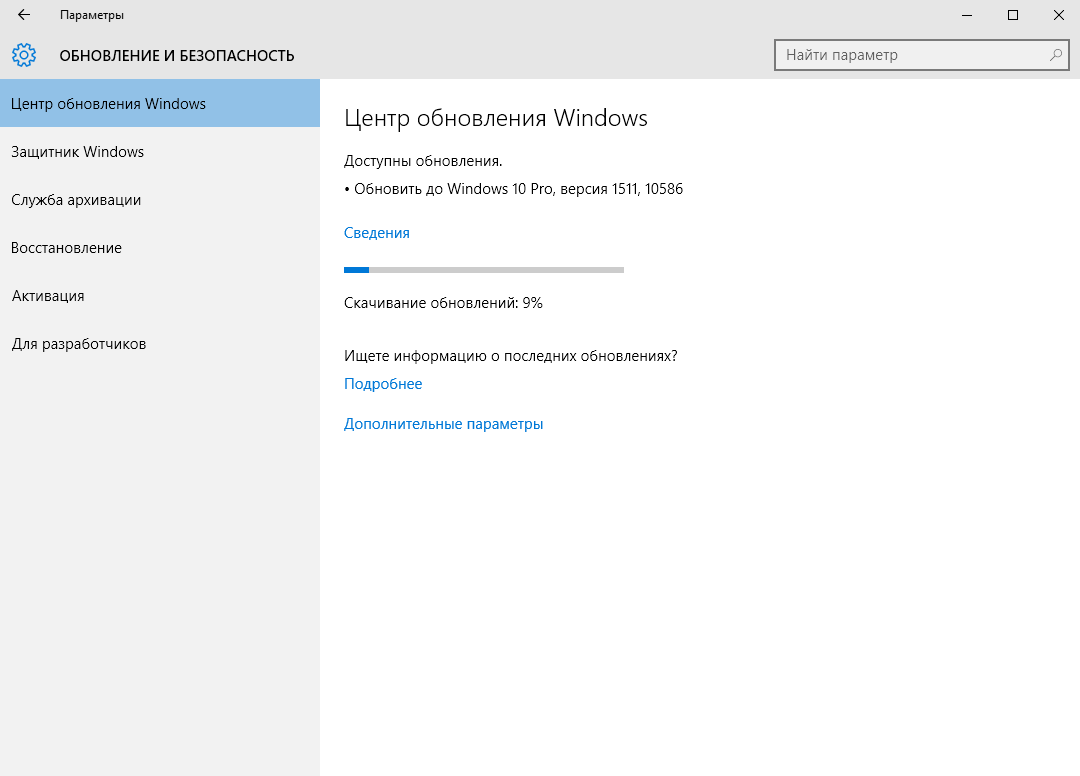This screenshot has height=776, width=1080.
Task: Click the Обновить до Windows 10 Pro entry
Action: [x=513, y=189]
